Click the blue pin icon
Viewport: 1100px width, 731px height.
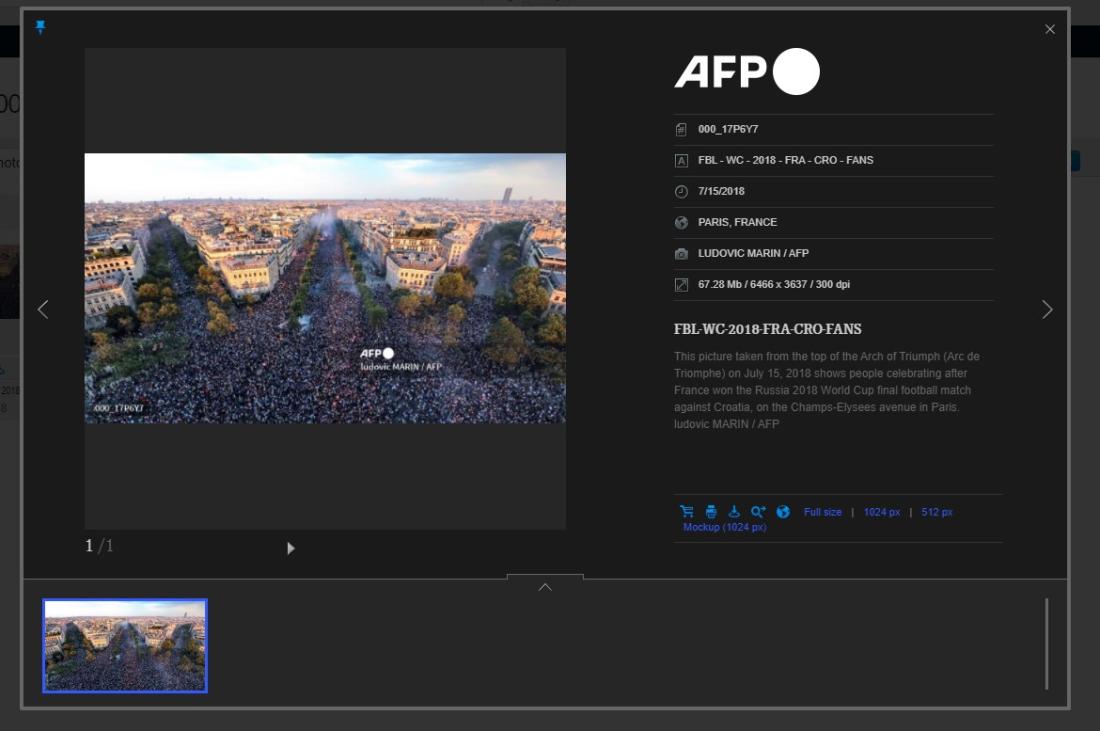(x=41, y=27)
